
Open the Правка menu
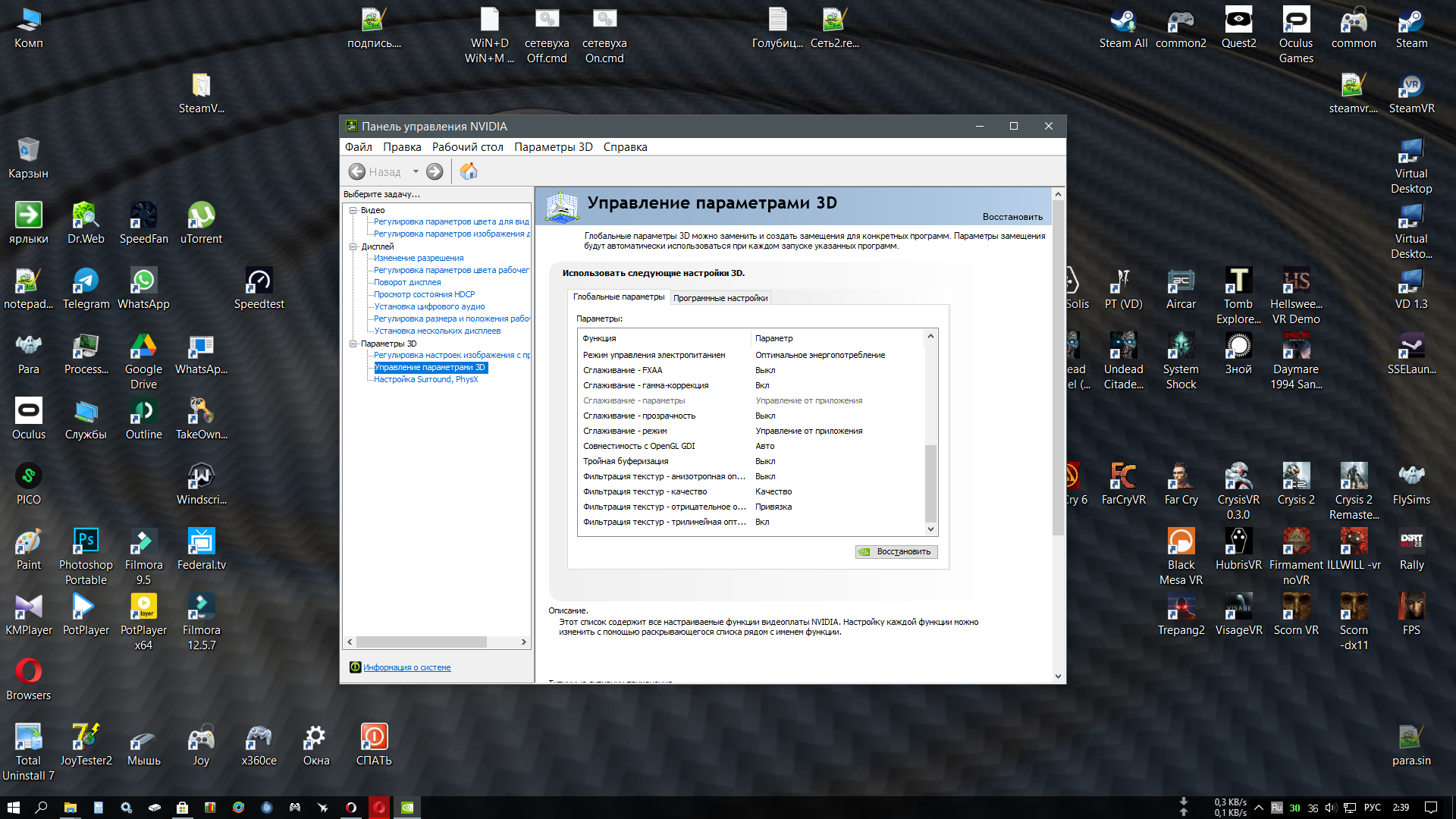pyautogui.click(x=402, y=147)
